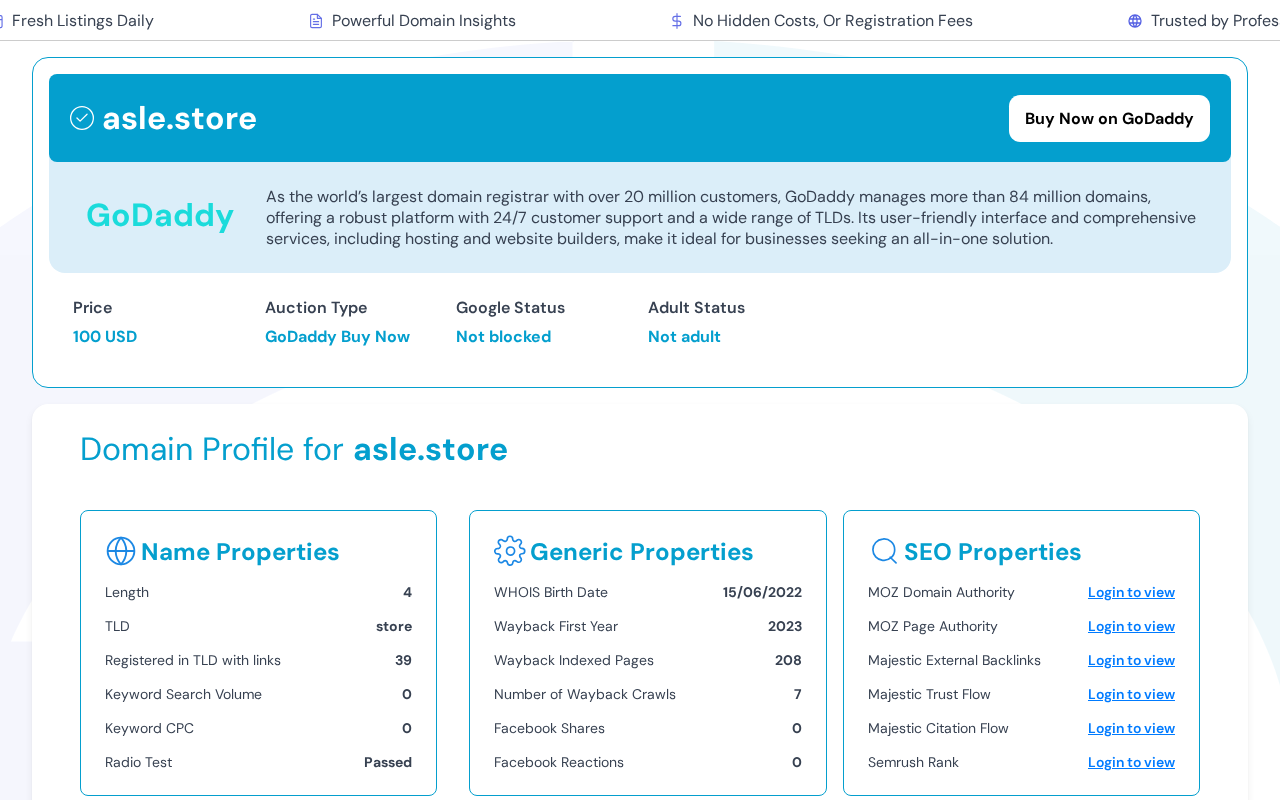Open Login to view for Semrush Rank
Viewport: 1280px width, 800px height.
pyautogui.click(x=1131, y=762)
